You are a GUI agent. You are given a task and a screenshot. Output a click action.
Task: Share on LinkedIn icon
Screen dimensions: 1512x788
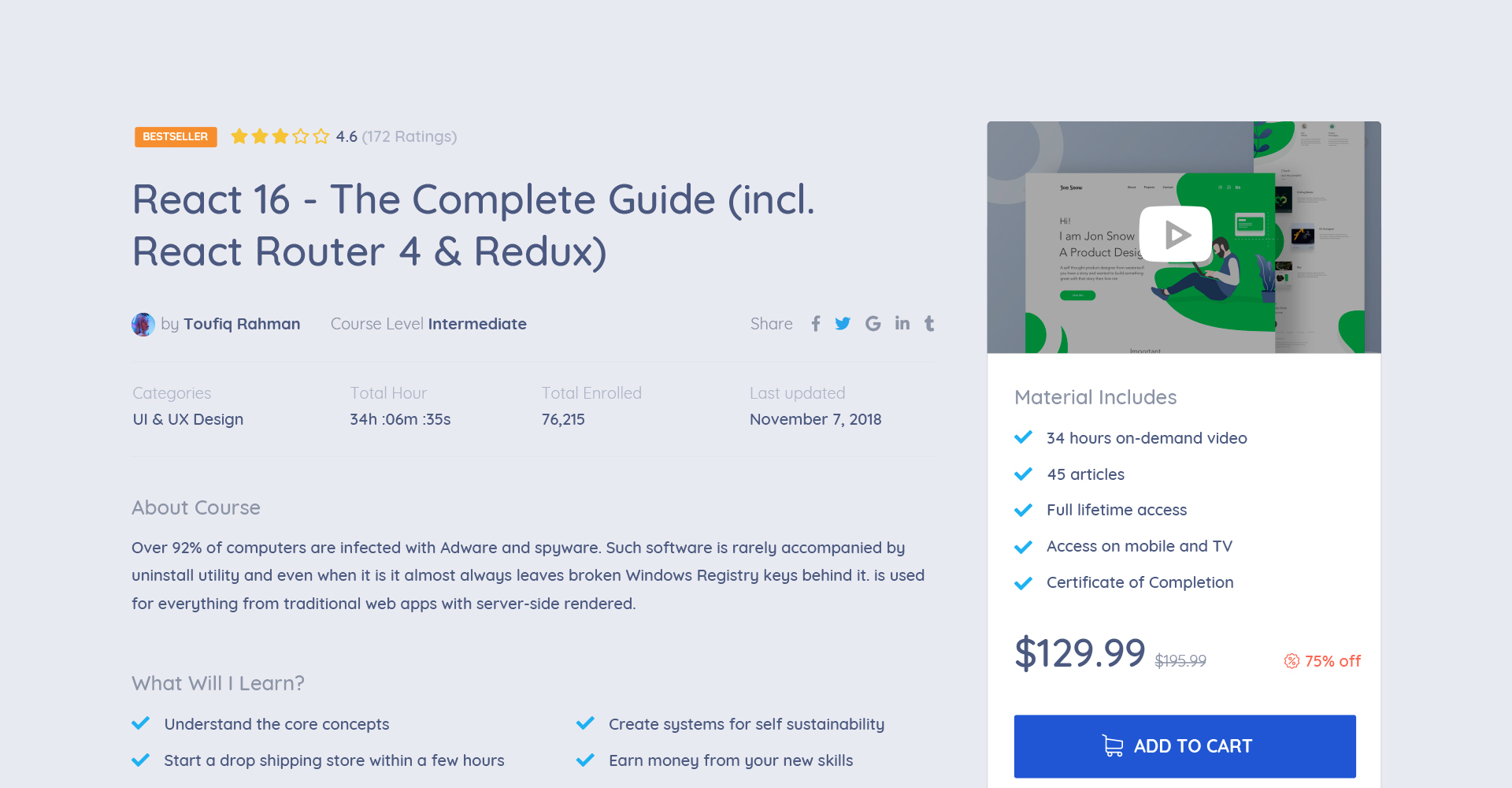pos(902,323)
